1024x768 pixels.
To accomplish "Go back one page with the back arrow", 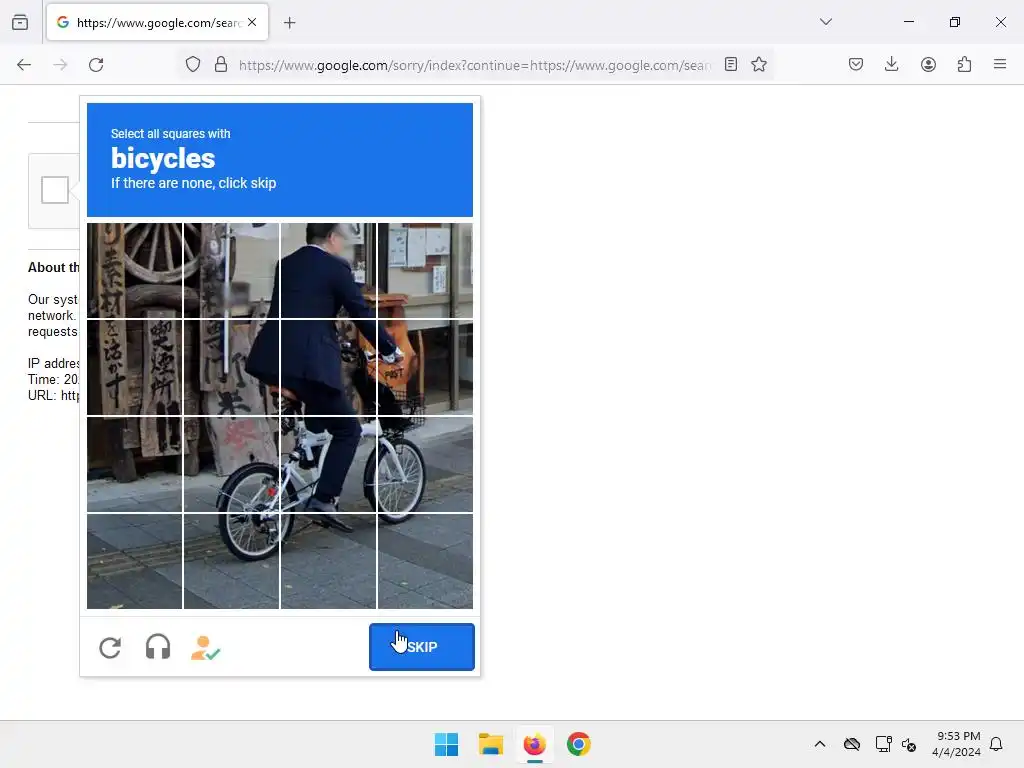I will tap(24, 65).
